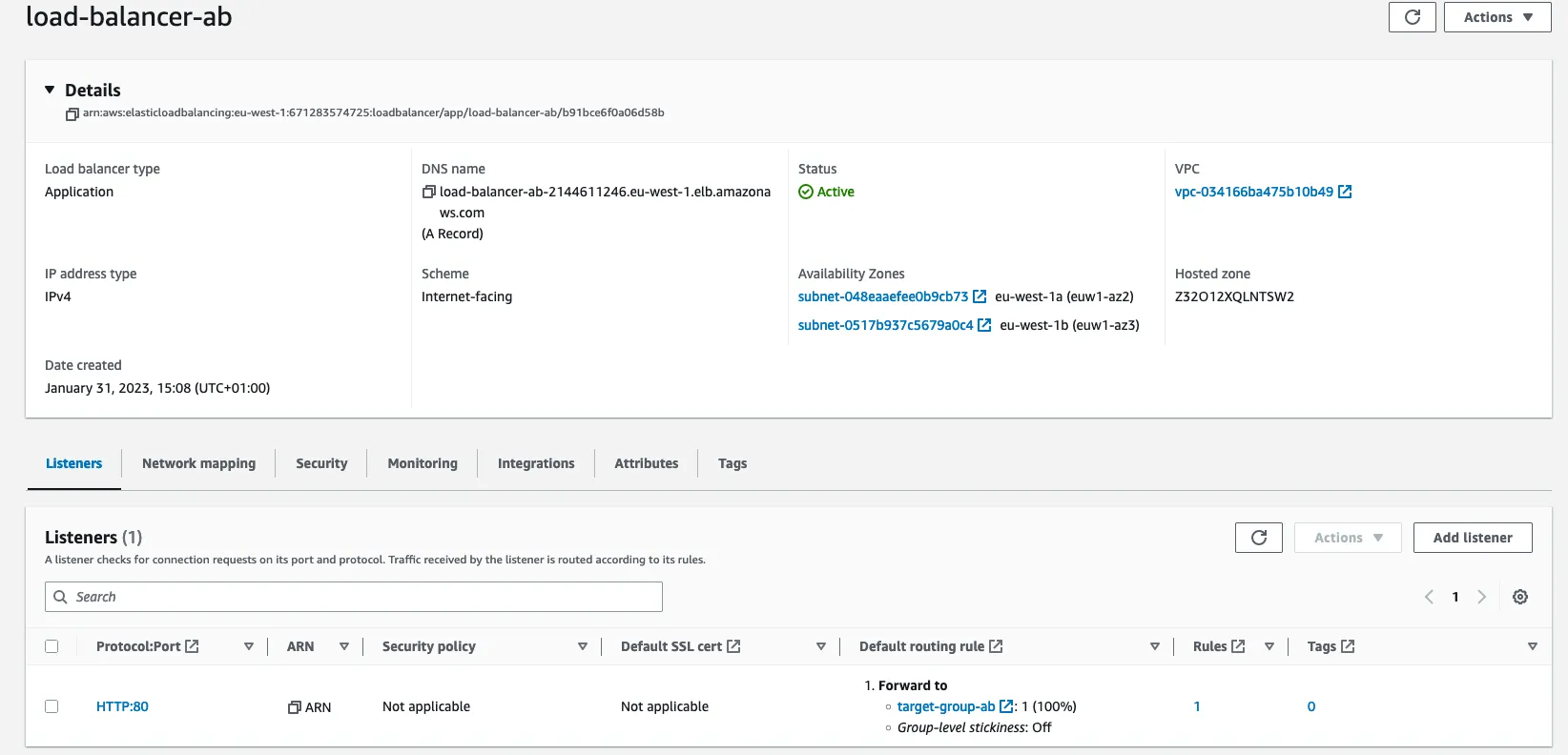
Task: Click the Add listener button
Action: click(x=1472, y=538)
